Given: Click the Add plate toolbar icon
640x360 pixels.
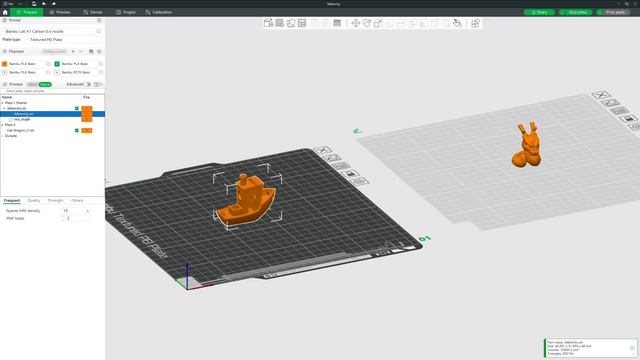Looking at the screenshot, I should tap(280, 23).
